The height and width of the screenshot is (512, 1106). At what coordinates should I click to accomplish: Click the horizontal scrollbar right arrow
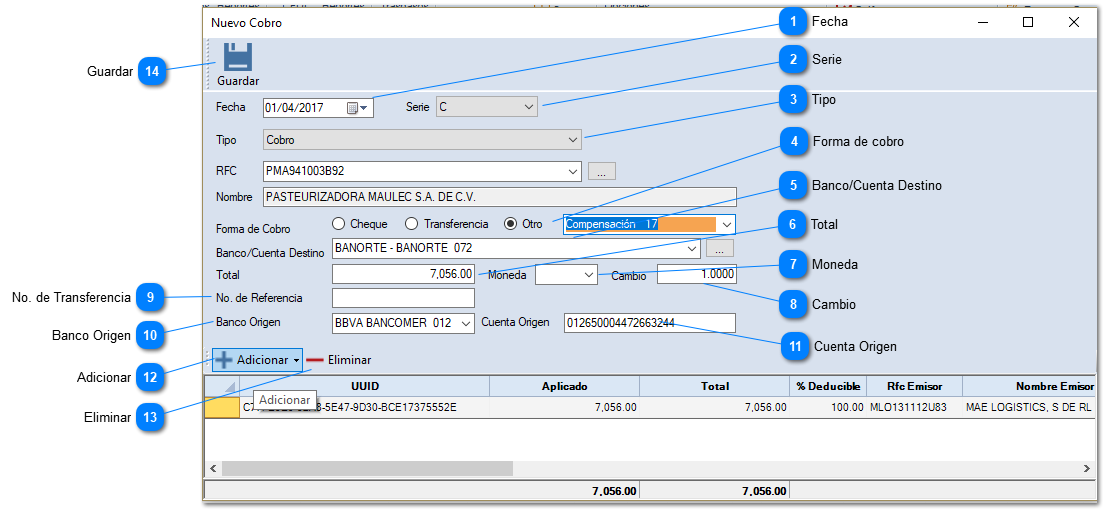tap(1088, 468)
